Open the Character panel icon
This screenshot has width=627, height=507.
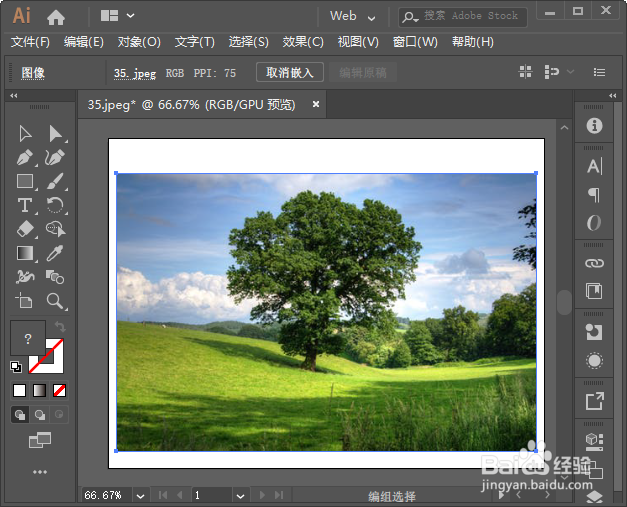[x=594, y=166]
